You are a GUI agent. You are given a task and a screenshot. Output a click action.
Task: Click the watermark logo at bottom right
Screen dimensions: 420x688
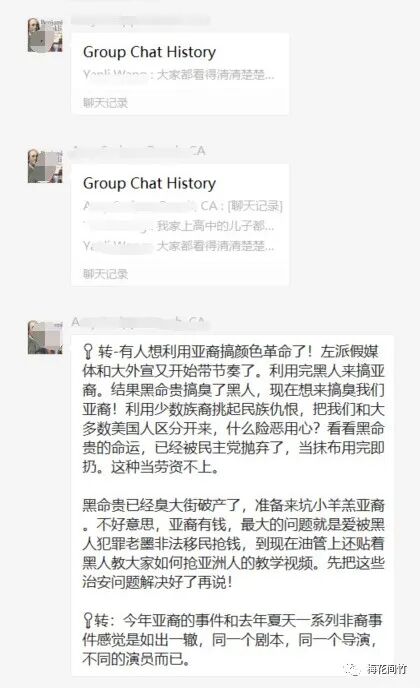tap(376, 670)
